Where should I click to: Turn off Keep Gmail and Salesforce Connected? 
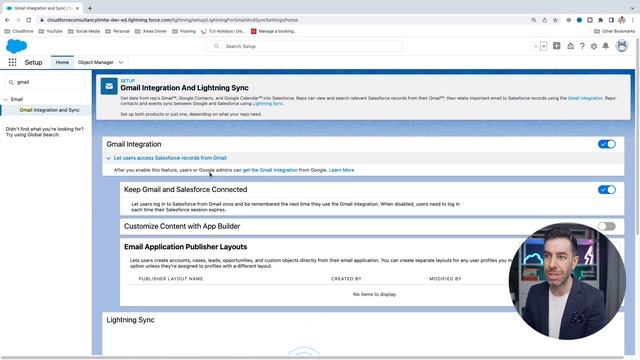(607, 189)
